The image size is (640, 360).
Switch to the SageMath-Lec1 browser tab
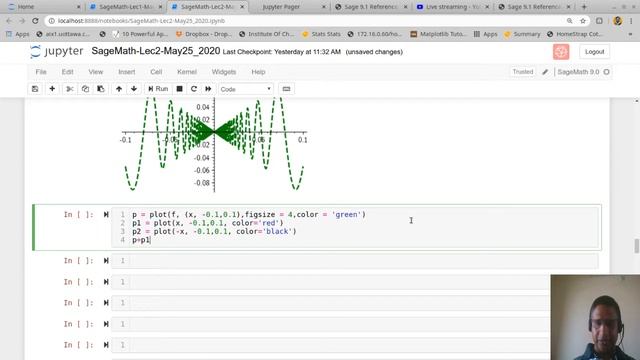(x=126, y=7)
